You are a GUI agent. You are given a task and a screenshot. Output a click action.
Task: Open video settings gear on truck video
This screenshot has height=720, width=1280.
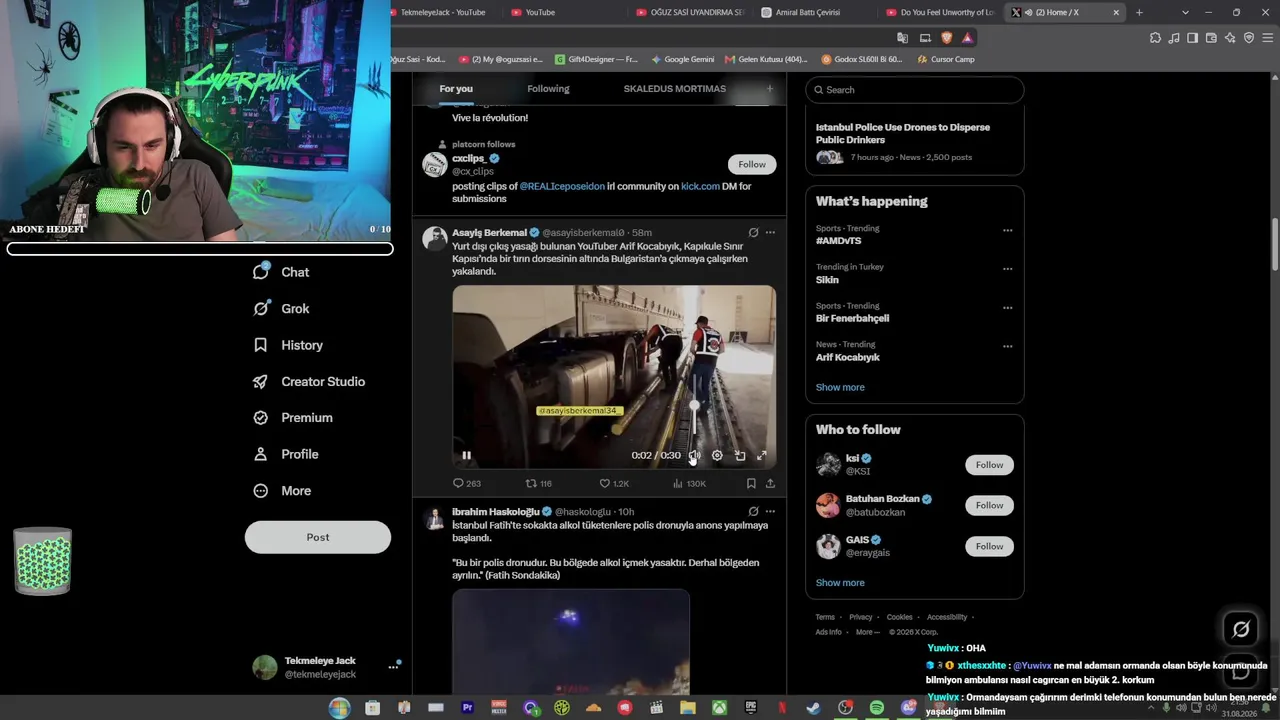coord(717,455)
